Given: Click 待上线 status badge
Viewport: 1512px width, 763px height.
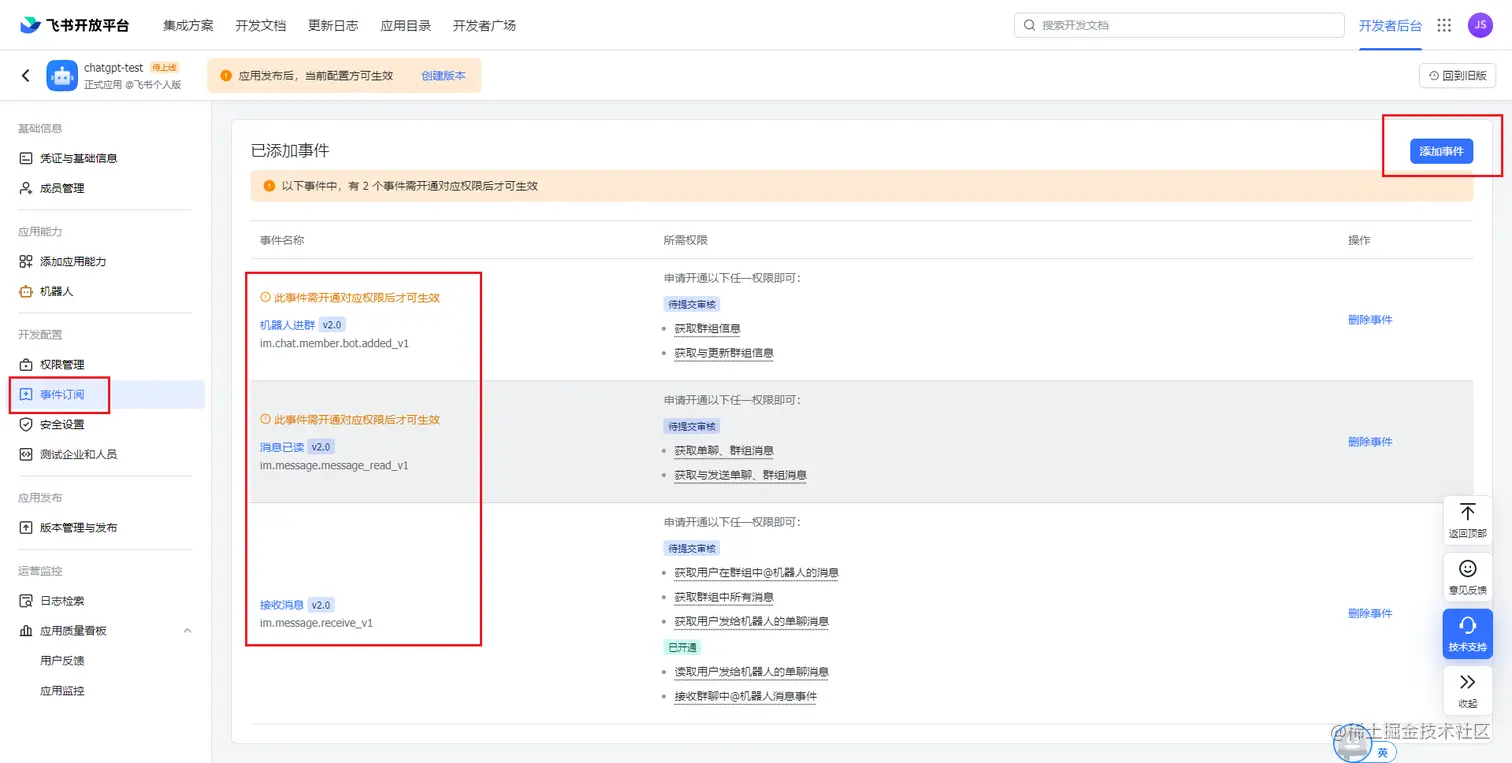Looking at the screenshot, I should point(164,67).
